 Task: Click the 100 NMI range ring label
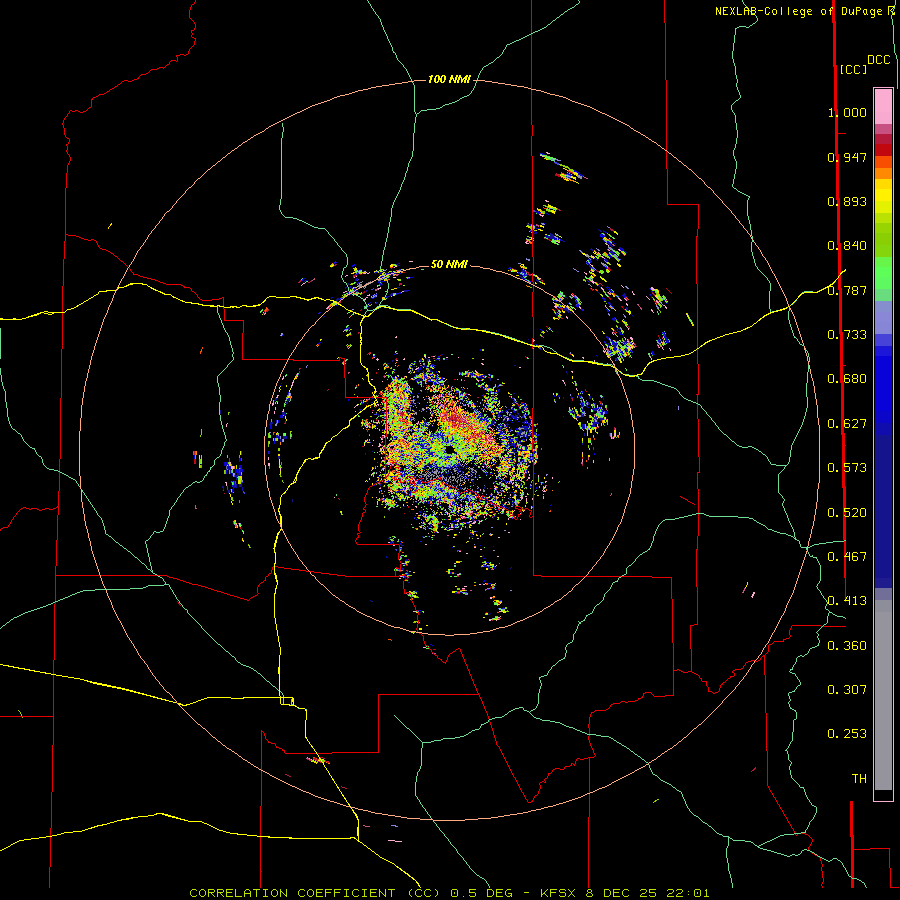tap(449, 79)
